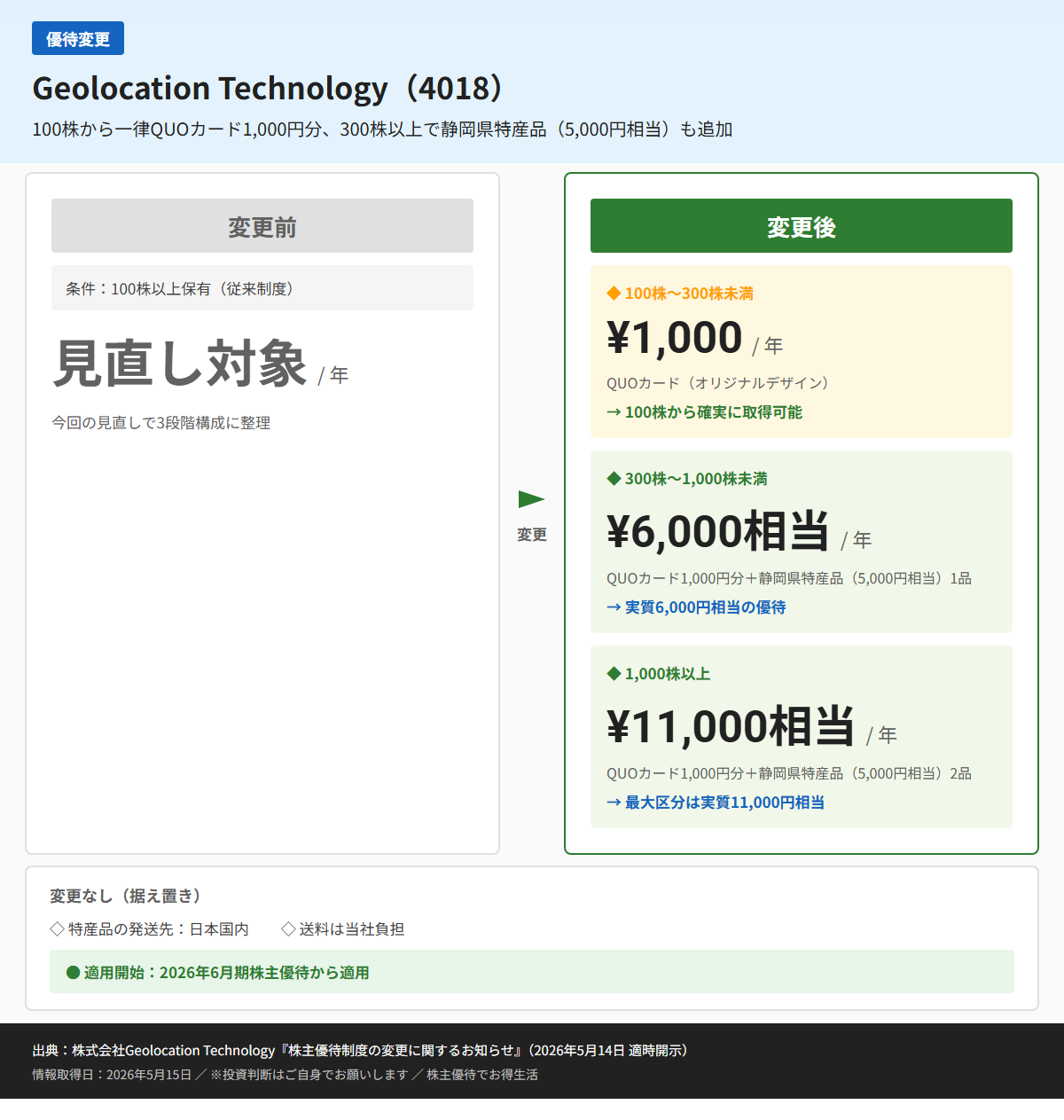Click the 条件：100株以上保有（従来制度）box
The image size is (1064, 1120).
(262, 288)
